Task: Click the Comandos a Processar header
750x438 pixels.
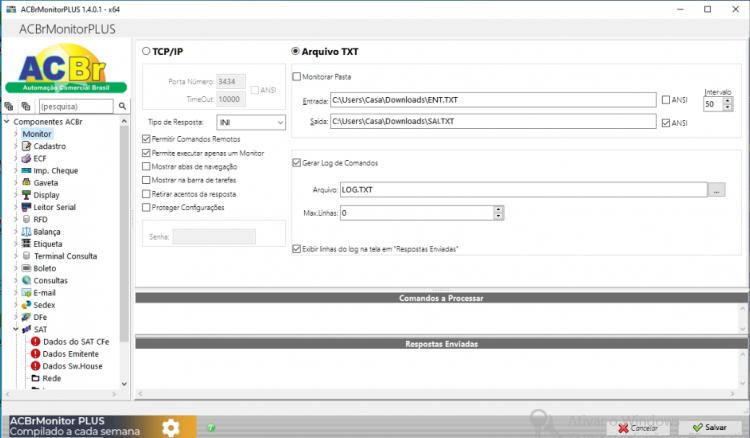Action: [441, 298]
